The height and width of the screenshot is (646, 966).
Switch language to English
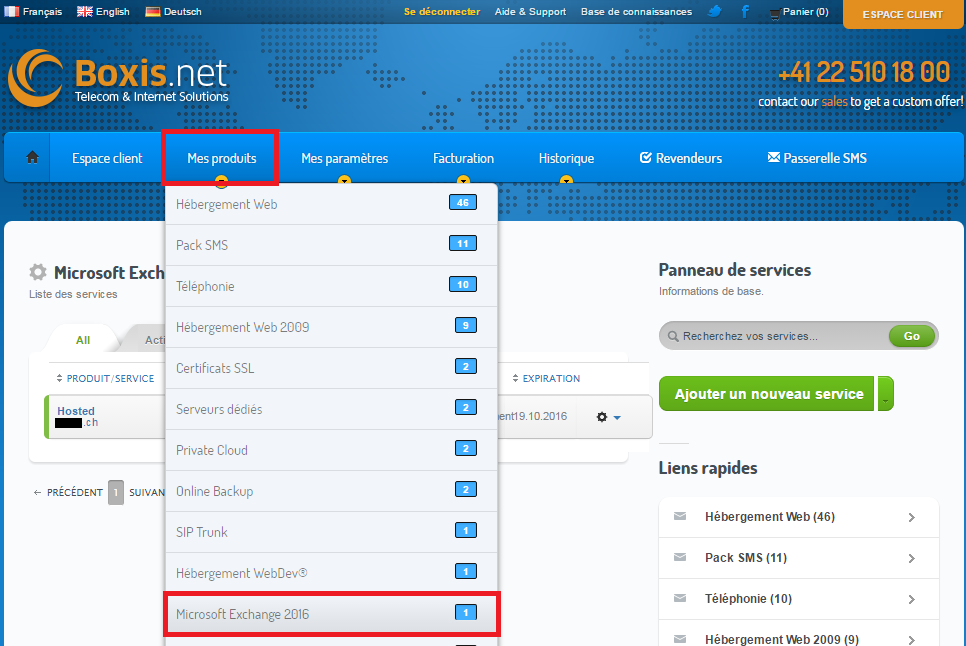[x=104, y=12]
